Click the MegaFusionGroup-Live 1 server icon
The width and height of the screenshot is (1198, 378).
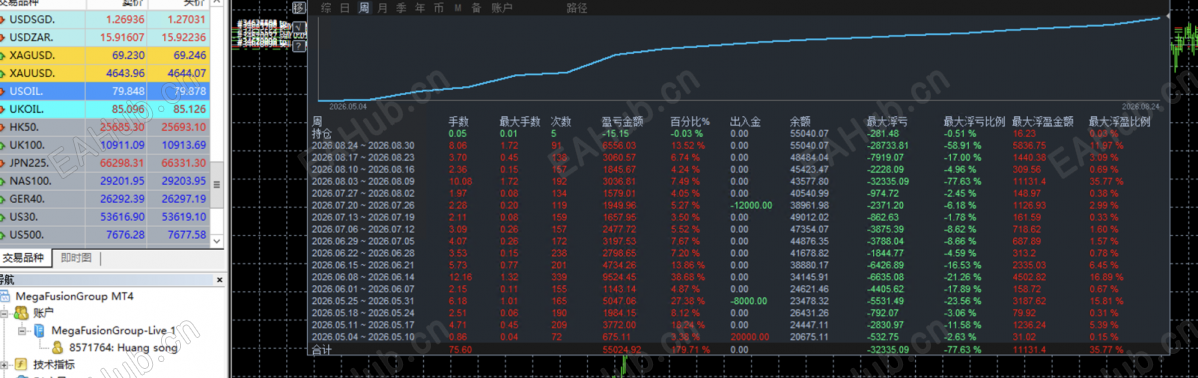[x=38, y=331]
